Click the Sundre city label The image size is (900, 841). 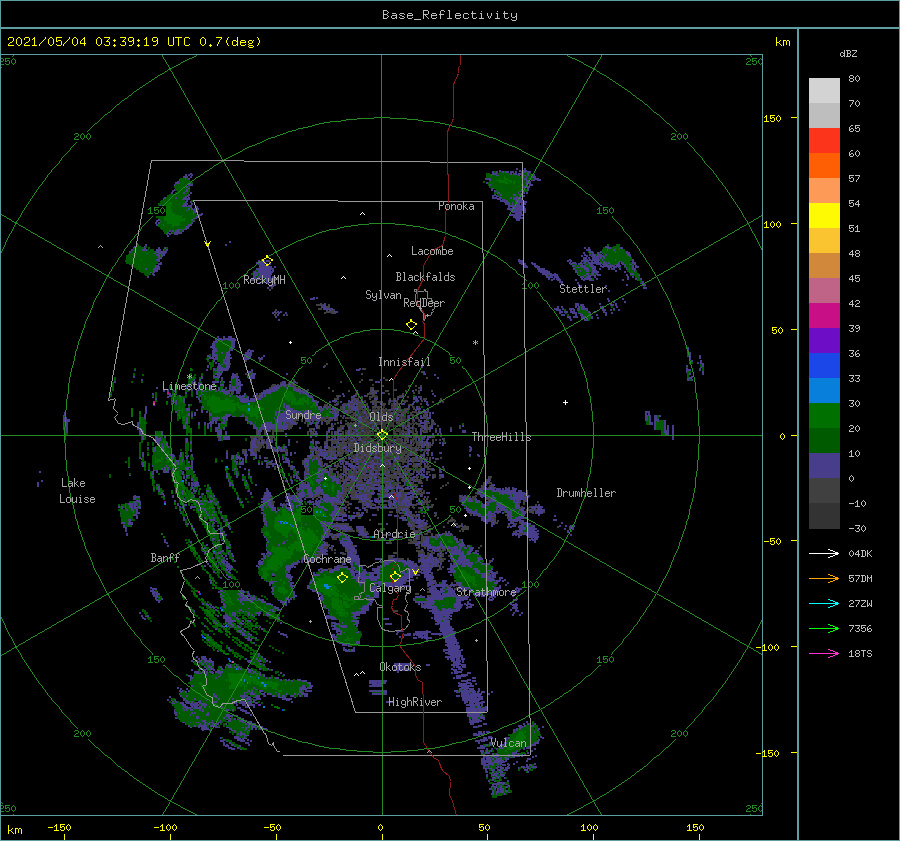point(303,414)
